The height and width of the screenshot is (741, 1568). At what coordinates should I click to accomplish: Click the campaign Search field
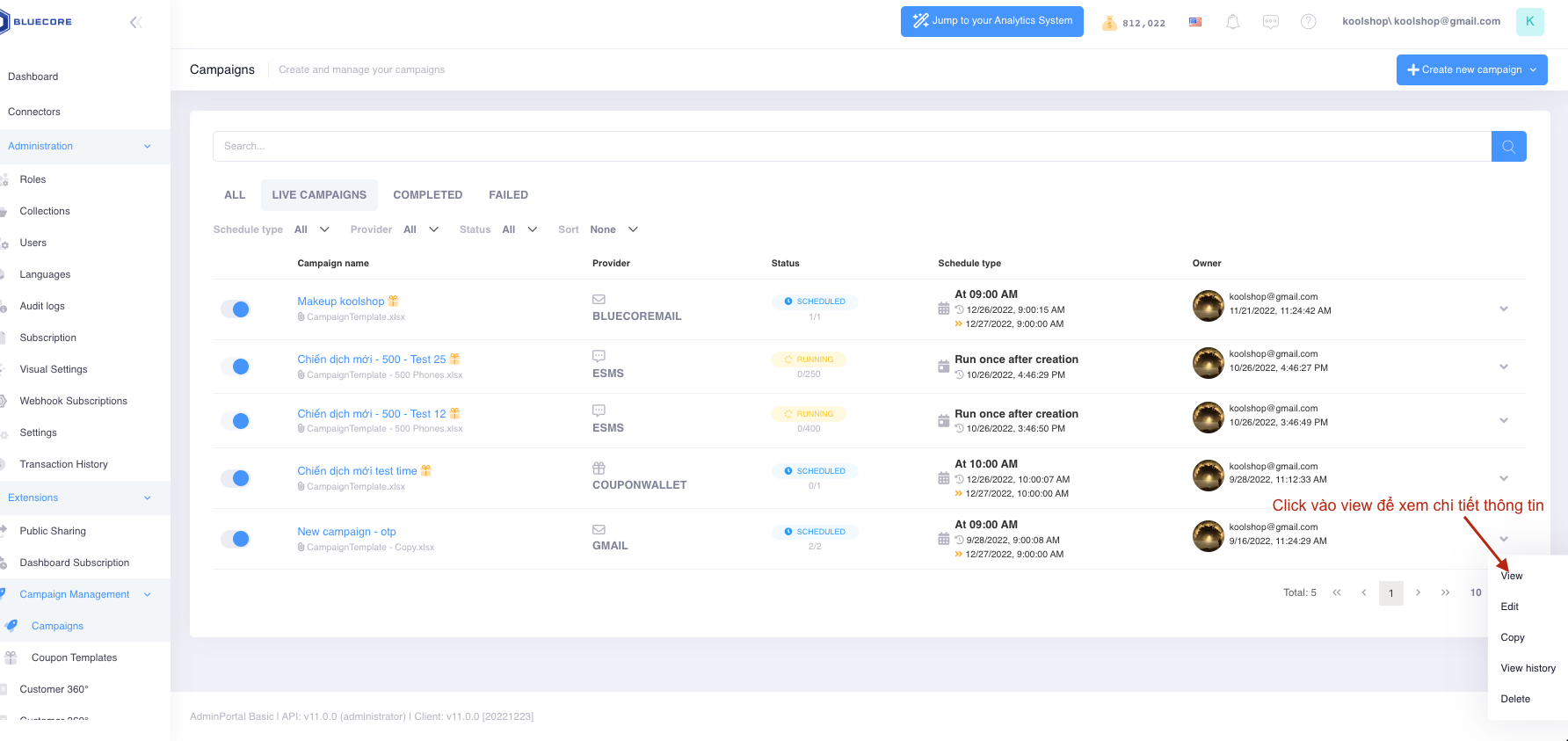851,147
